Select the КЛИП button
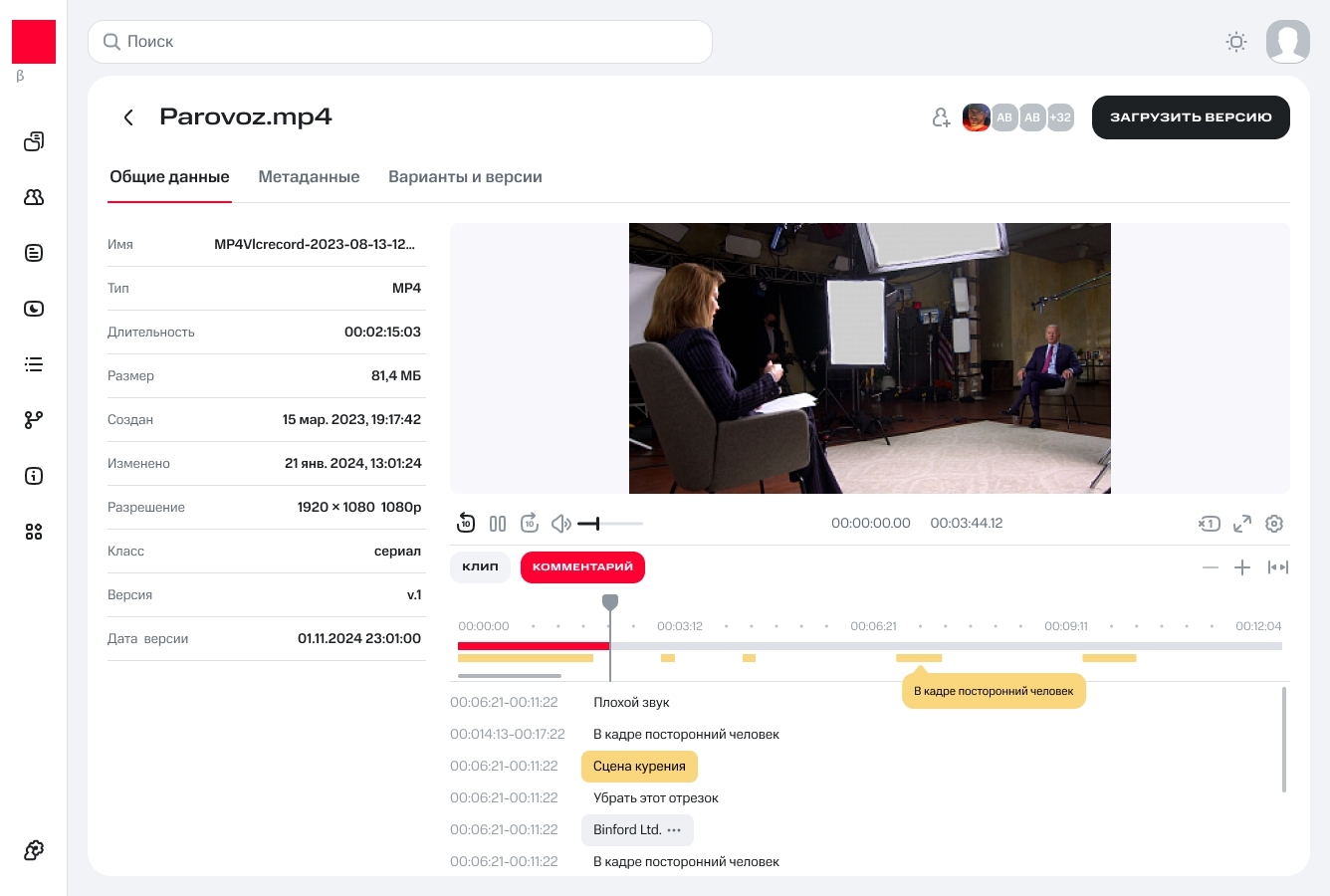 480,567
